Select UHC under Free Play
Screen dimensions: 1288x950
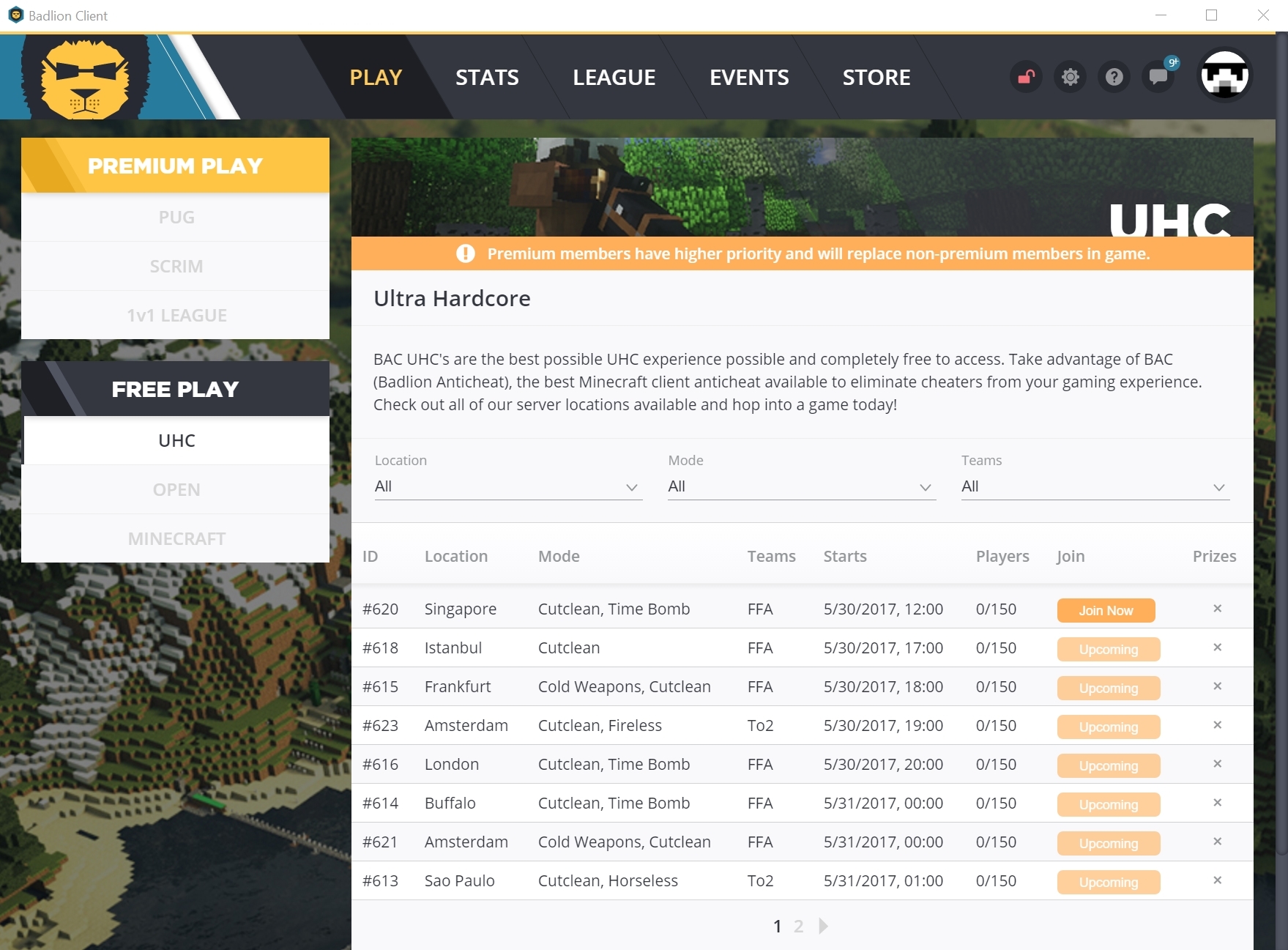(176, 440)
